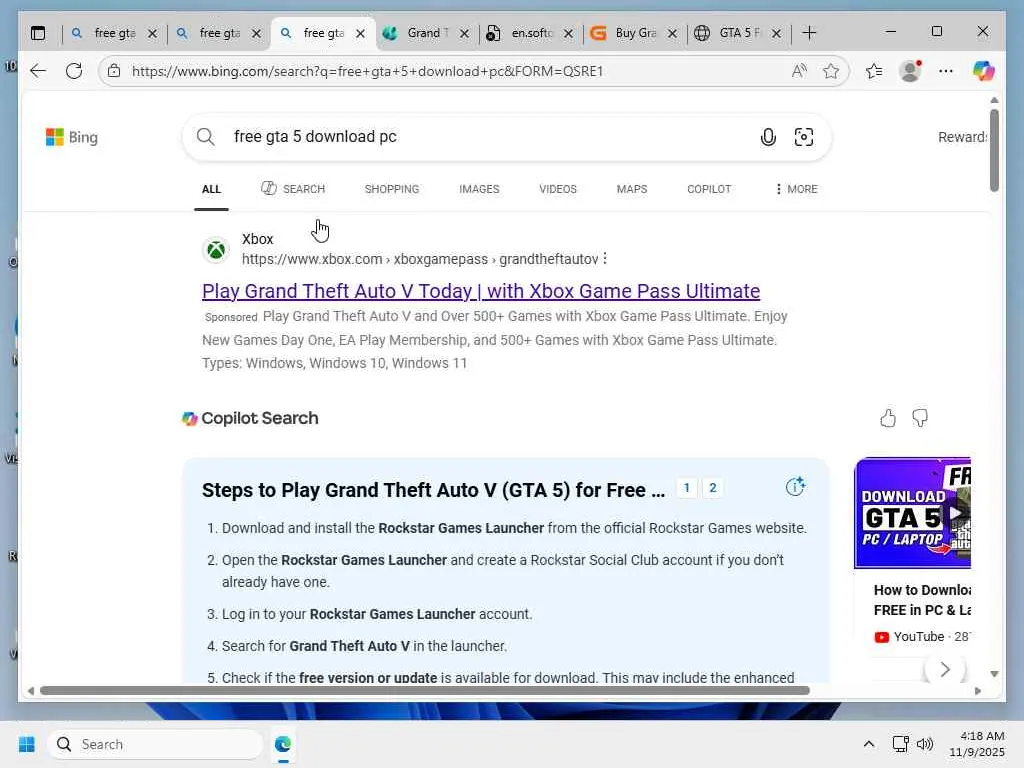Click the Windows taskbar Search box
This screenshot has height=768, width=1024.
pyautogui.click(x=155, y=744)
